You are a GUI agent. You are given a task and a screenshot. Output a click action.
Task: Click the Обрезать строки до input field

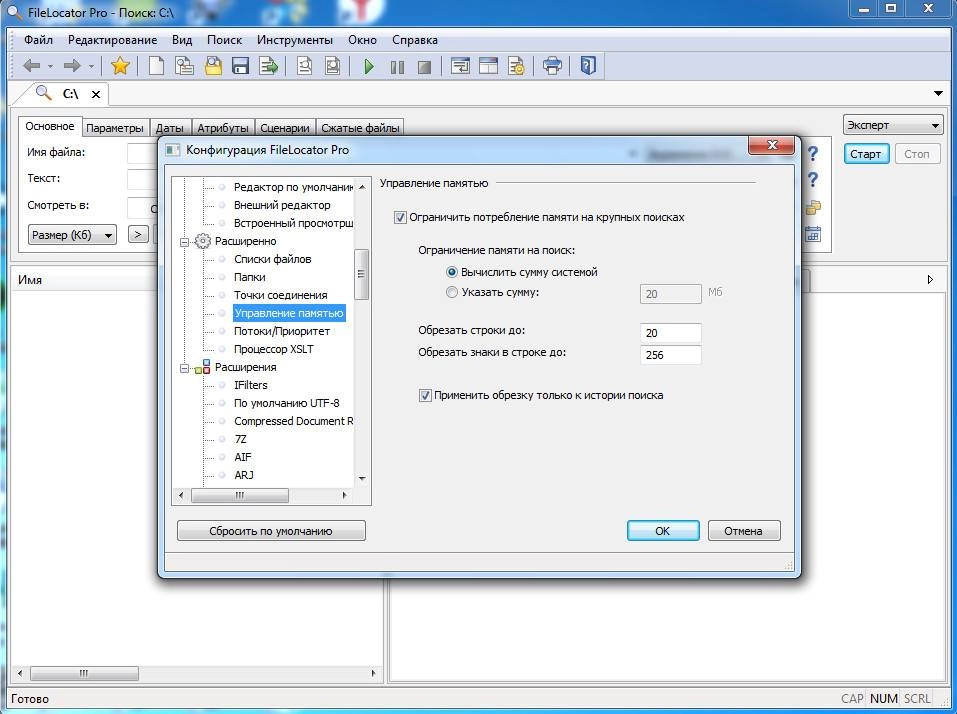point(671,333)
